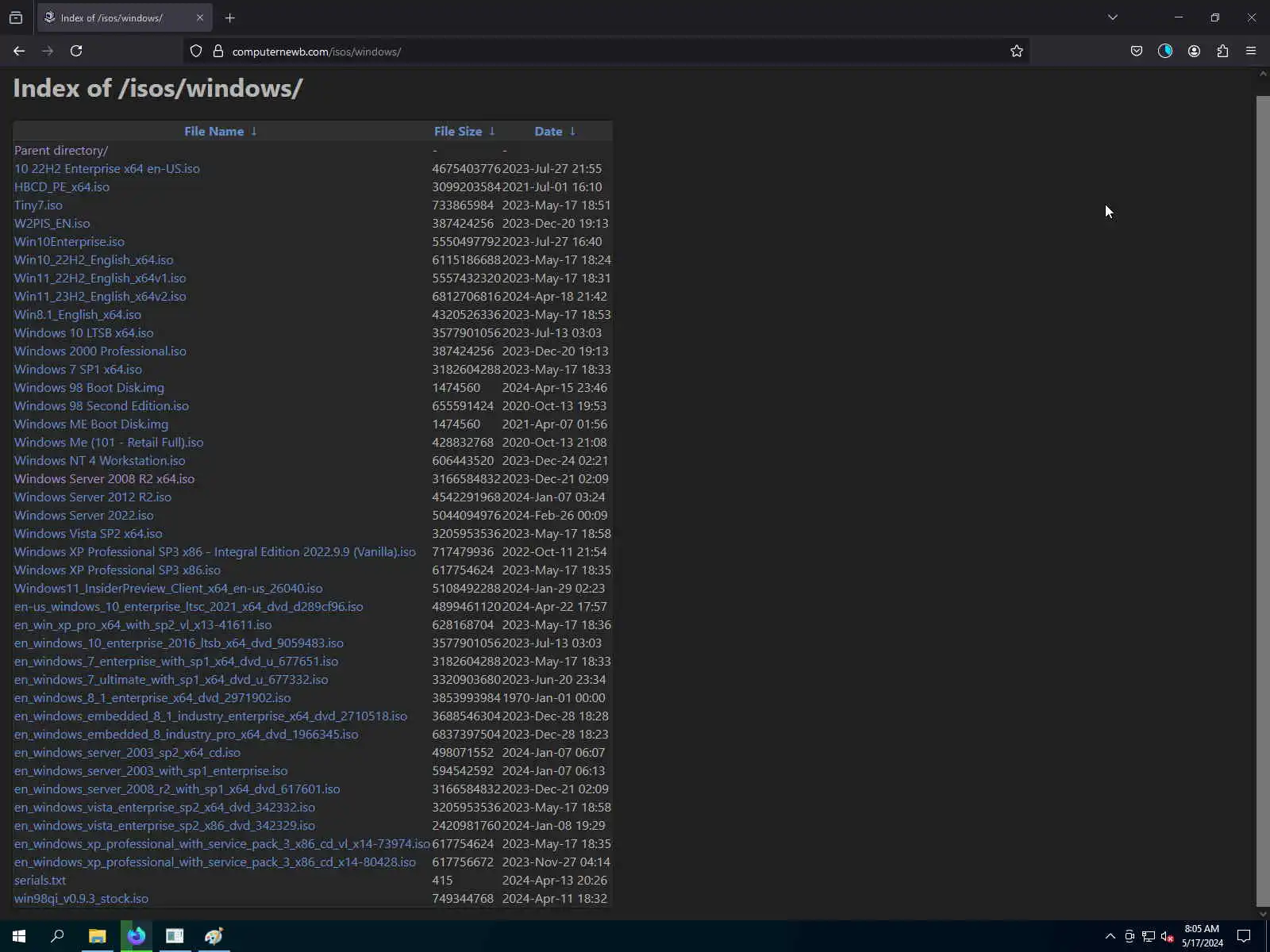The height and width of the screenshot is (952, 1270).
Task: Download Win10Enterprise.iso
Action: click(x=69, y=242)
